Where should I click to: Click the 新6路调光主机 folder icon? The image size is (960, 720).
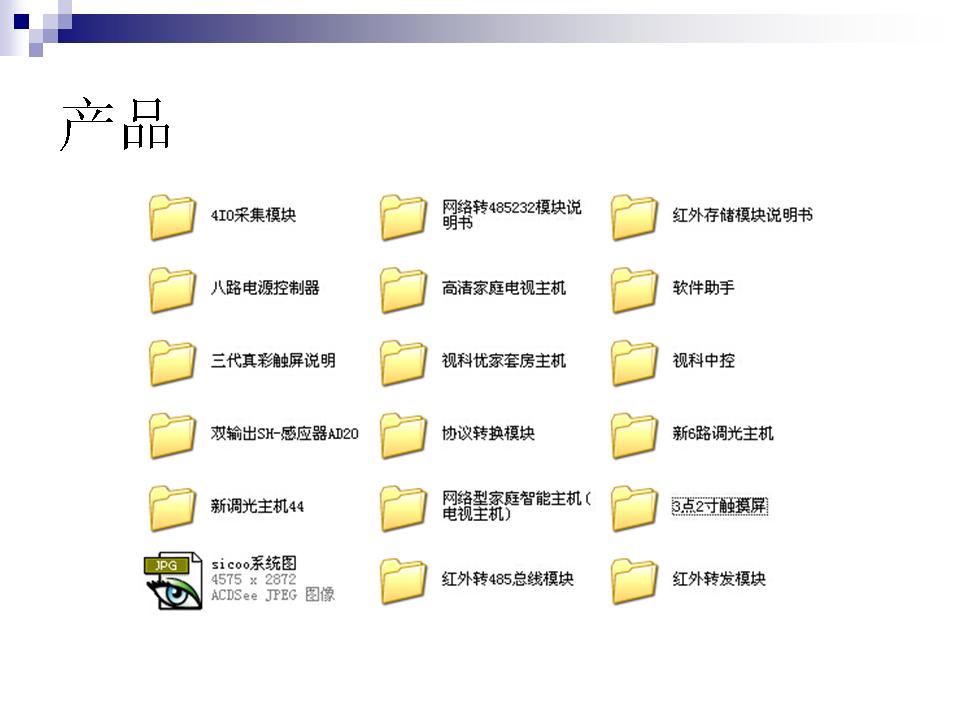pos(634,435)
